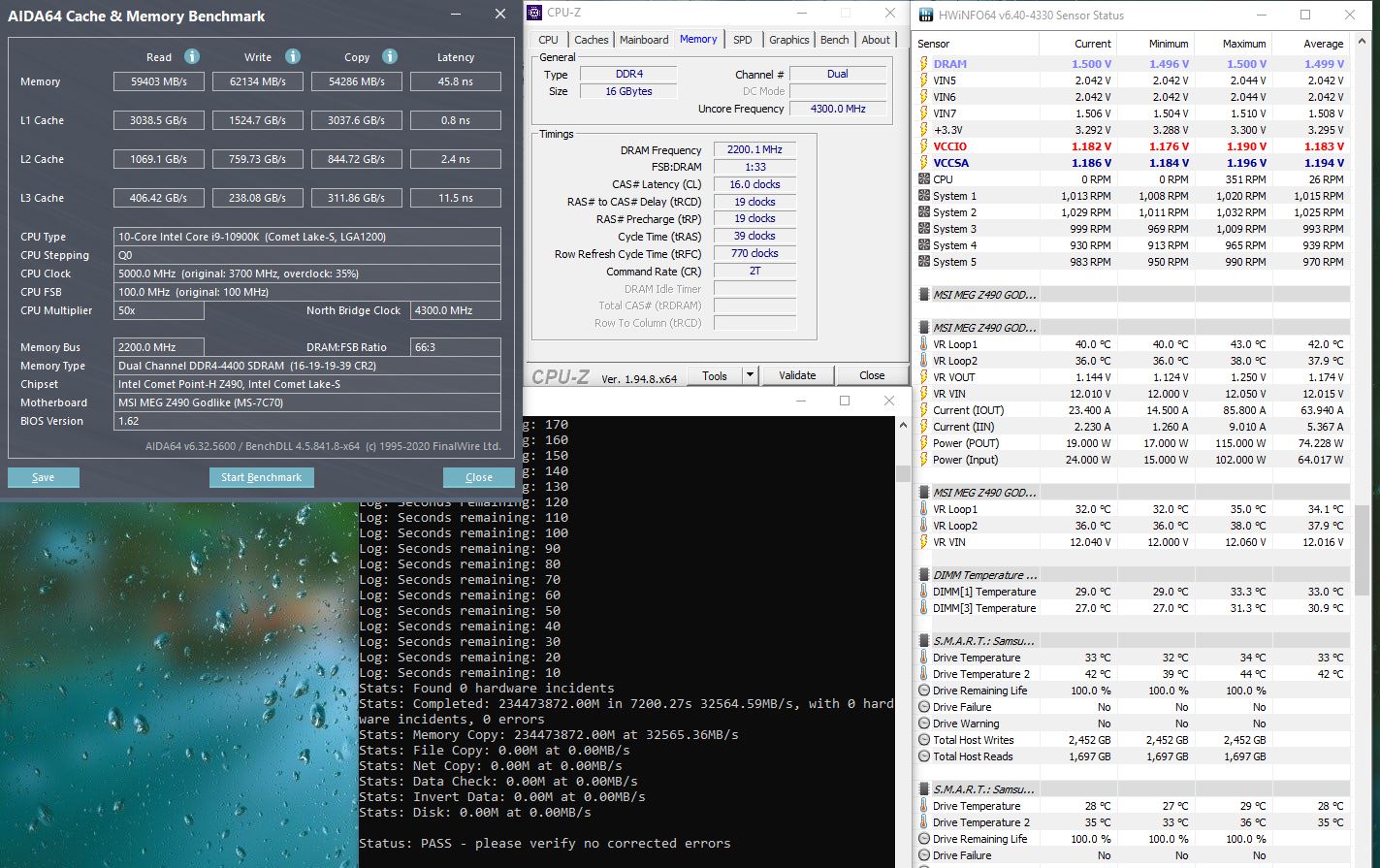Switch to the Bench tab in CPU-Z

[835, 40]
